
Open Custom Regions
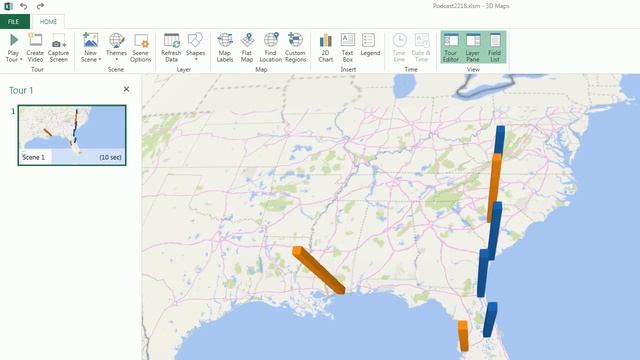295,48
